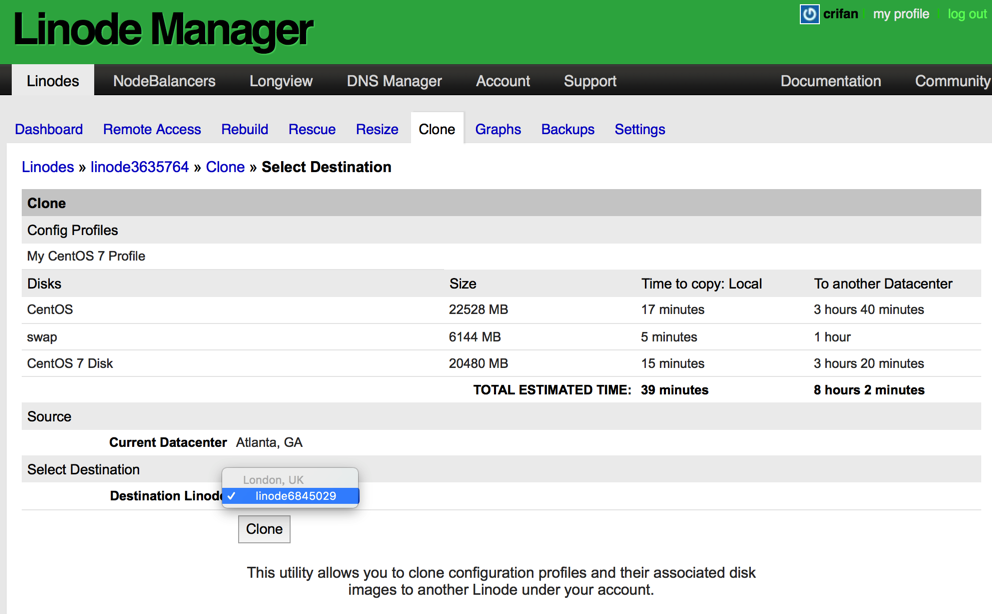Go to the Settings sub-tab
992x614 pixels.
(x=640, y=129)
